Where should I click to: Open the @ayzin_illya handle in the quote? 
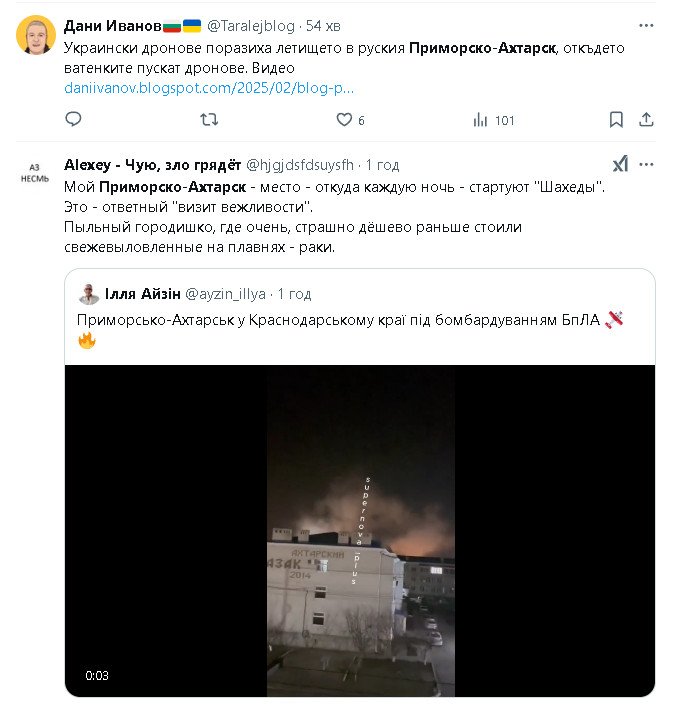(x=223, y=294)
